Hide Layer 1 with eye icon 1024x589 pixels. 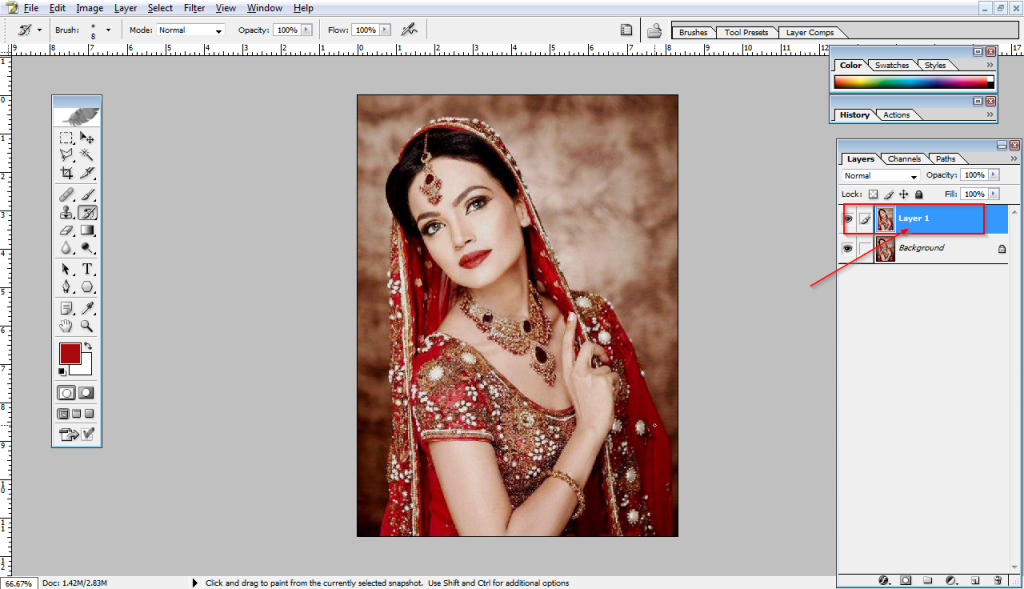coord(848,219)
